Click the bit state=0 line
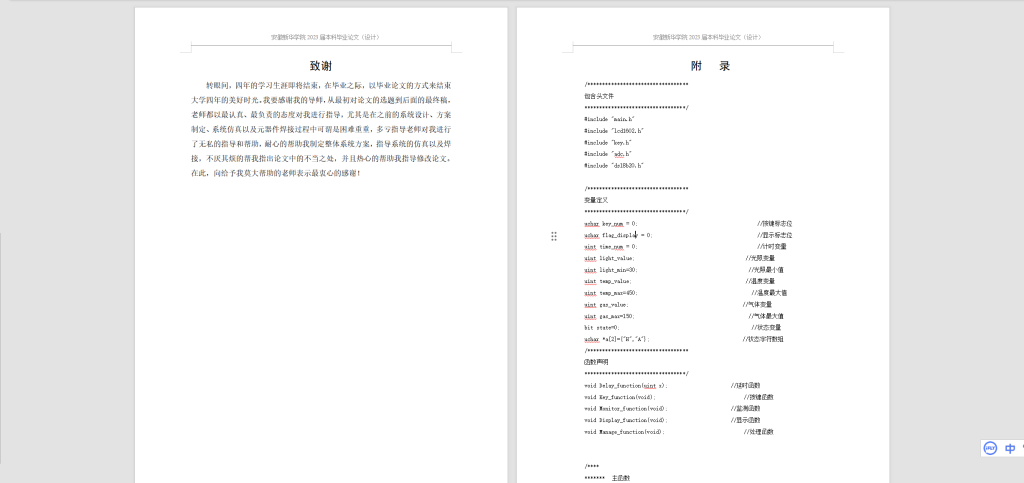This screenshot has width=1024, height=483. click(x=602, y=327)
